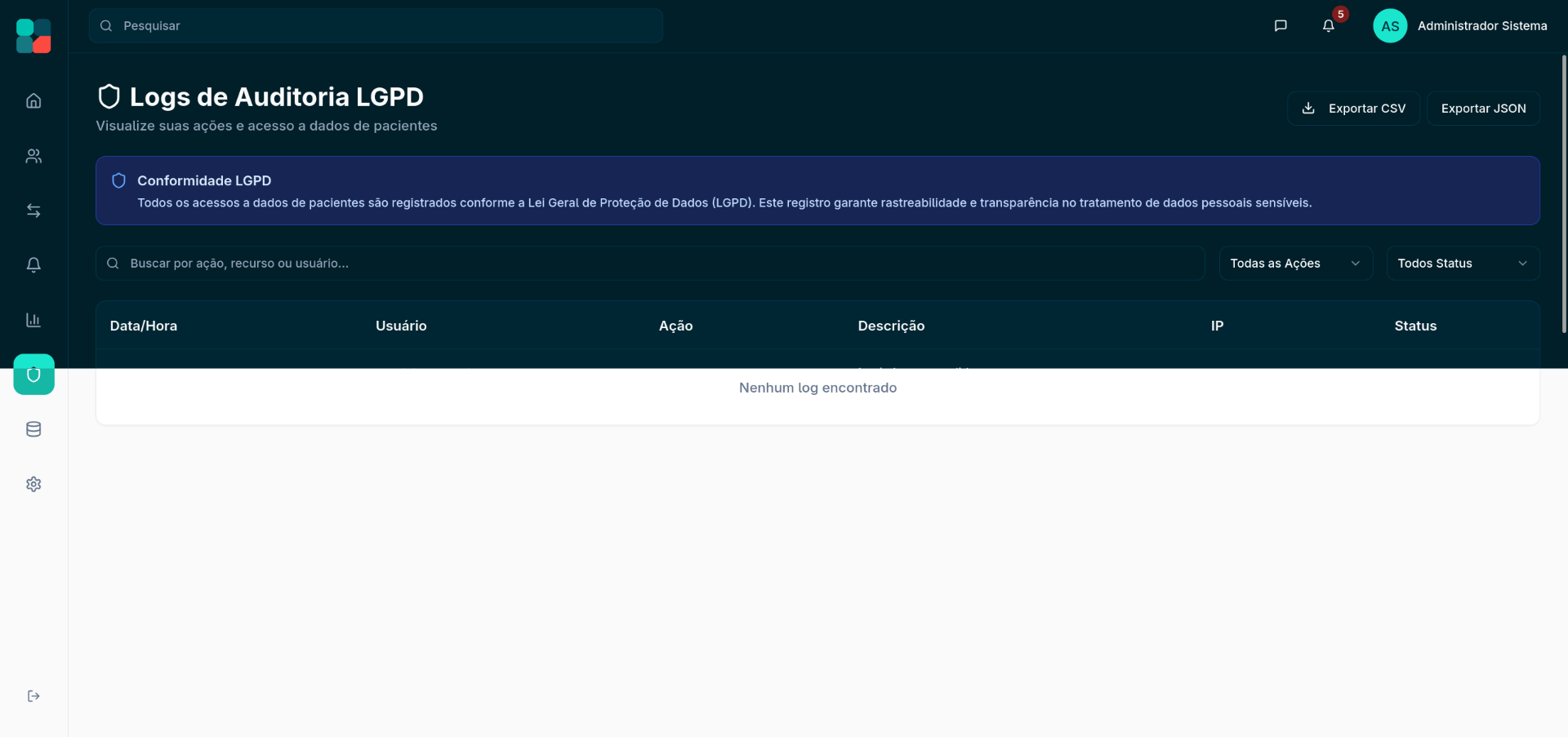The image size is (1568, 737).
Task: Click the Exportar CSV button
Action: coord(1353,109)
